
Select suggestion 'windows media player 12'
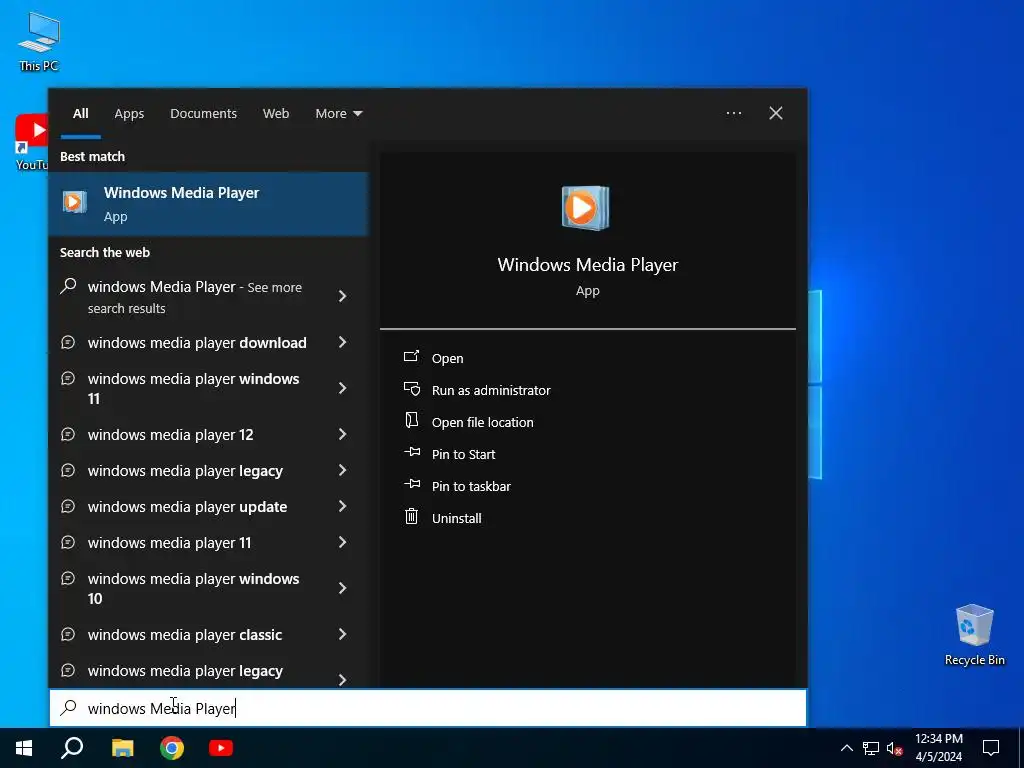click(x=170, y=434)
